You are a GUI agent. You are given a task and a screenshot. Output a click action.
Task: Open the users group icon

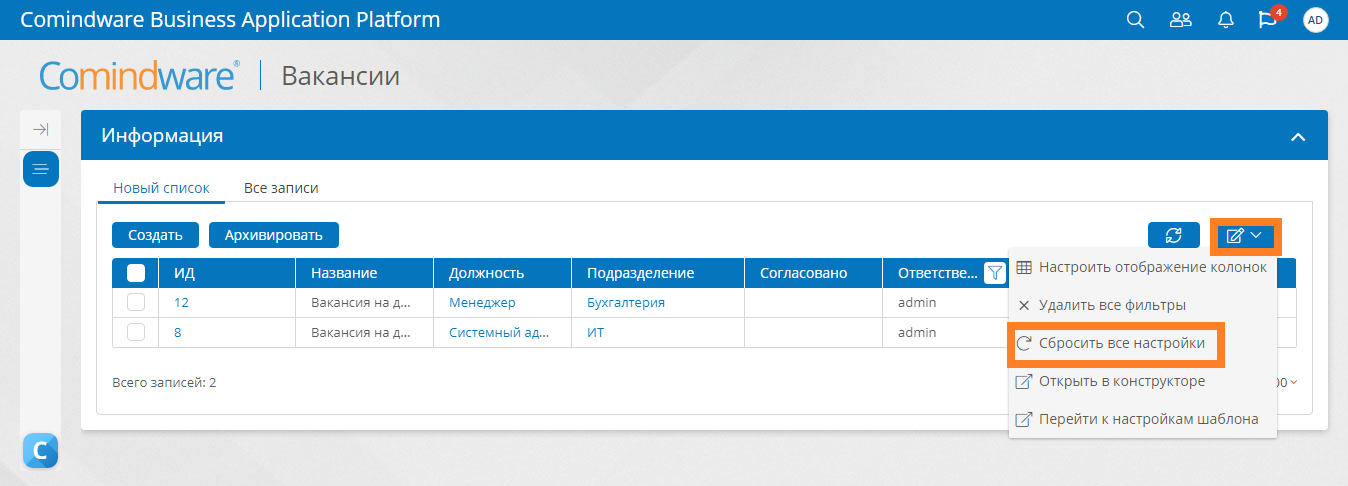coord(1181,20)
